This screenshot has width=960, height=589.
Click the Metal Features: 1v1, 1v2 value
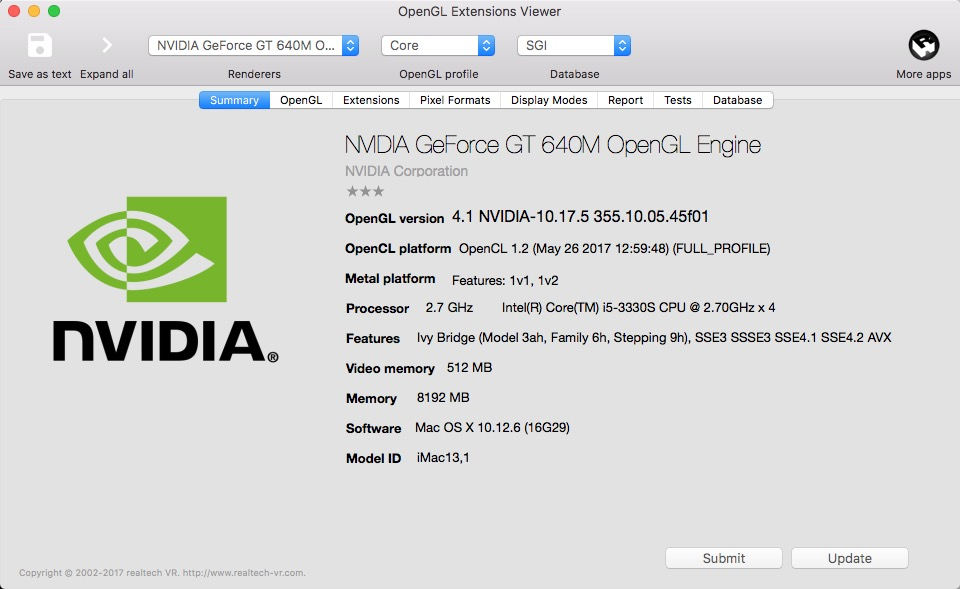[505, 280]
